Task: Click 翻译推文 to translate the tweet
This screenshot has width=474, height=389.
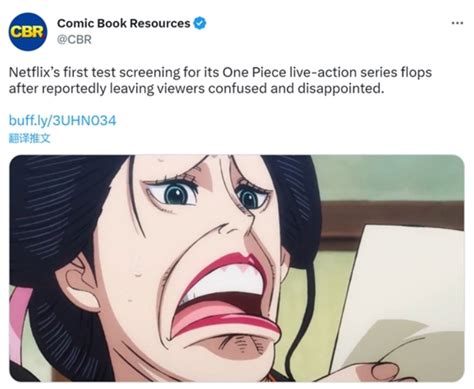Action: pyautogui.click(x=30, y=138)
